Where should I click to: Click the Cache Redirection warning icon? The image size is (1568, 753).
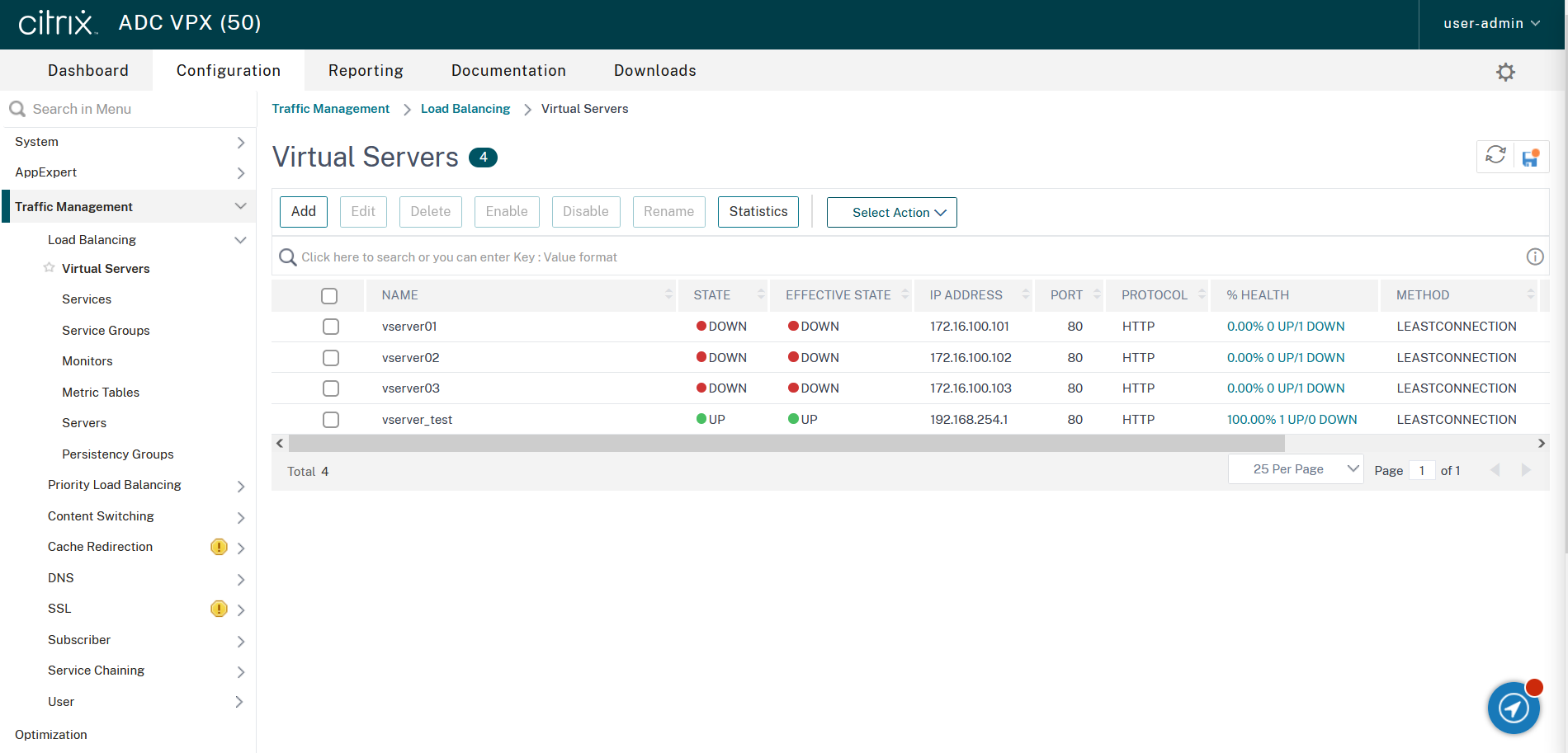click(219, 547)
